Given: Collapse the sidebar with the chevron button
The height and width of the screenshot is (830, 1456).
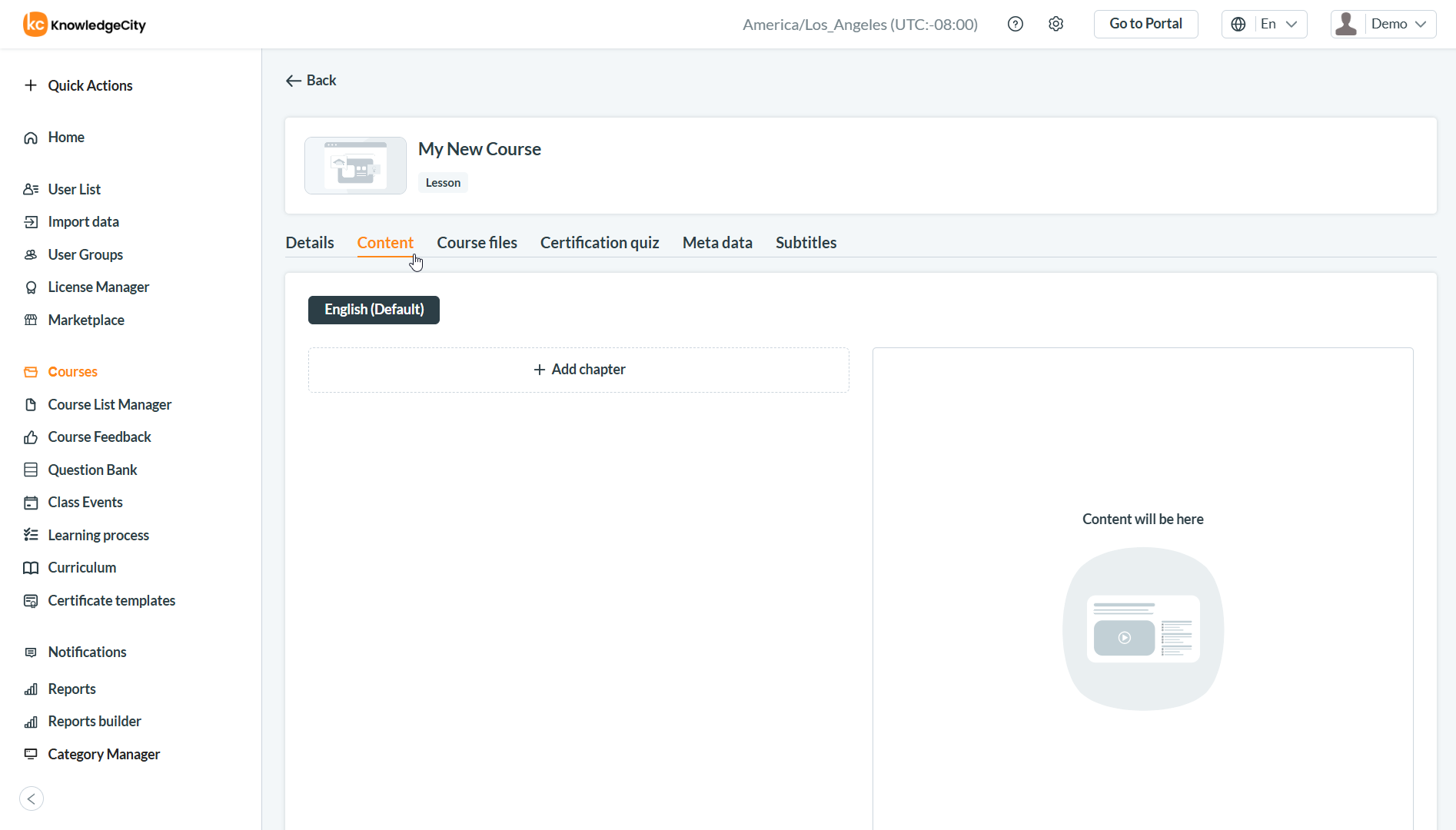Looking at the screenshot, I should [32, 798].
